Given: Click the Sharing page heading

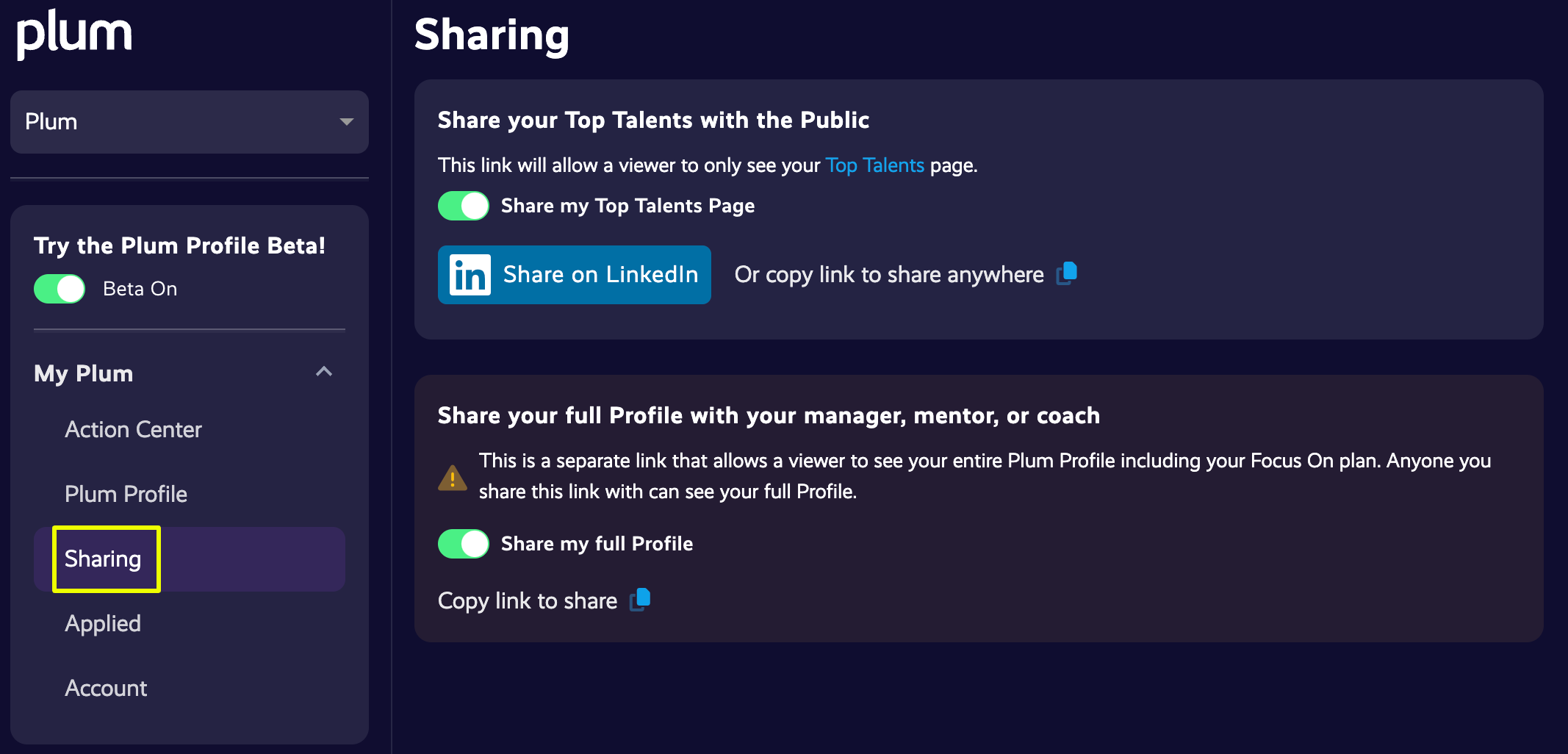Looking at the screenshot, I should click(x=493, y=35).
